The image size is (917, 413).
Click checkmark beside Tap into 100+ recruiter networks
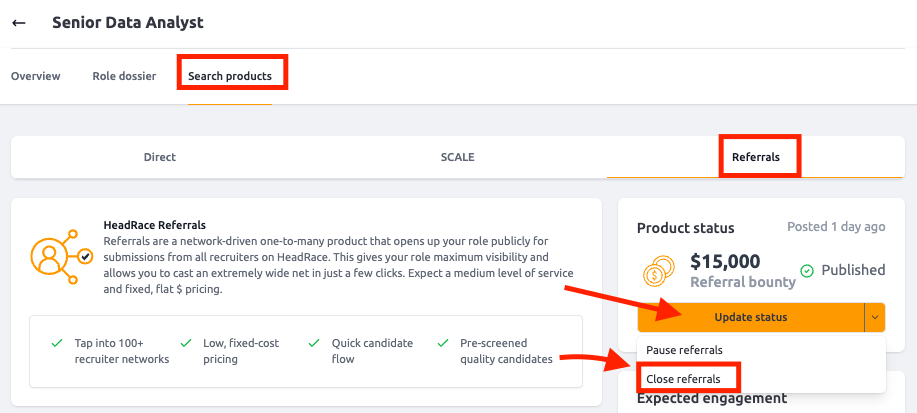tap(57, 343)
